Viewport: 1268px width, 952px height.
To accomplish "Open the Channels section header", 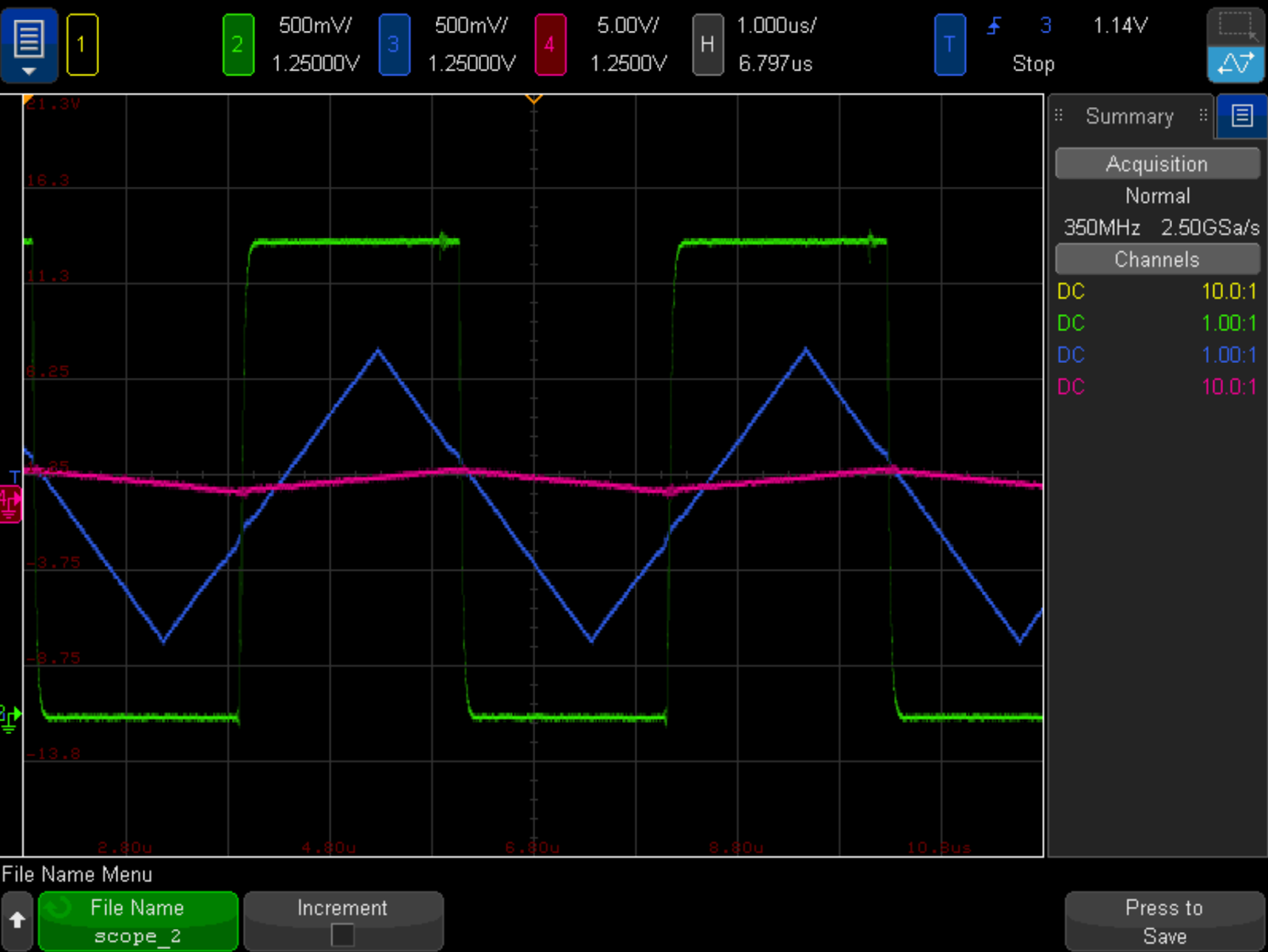I will coord(1156,258).
